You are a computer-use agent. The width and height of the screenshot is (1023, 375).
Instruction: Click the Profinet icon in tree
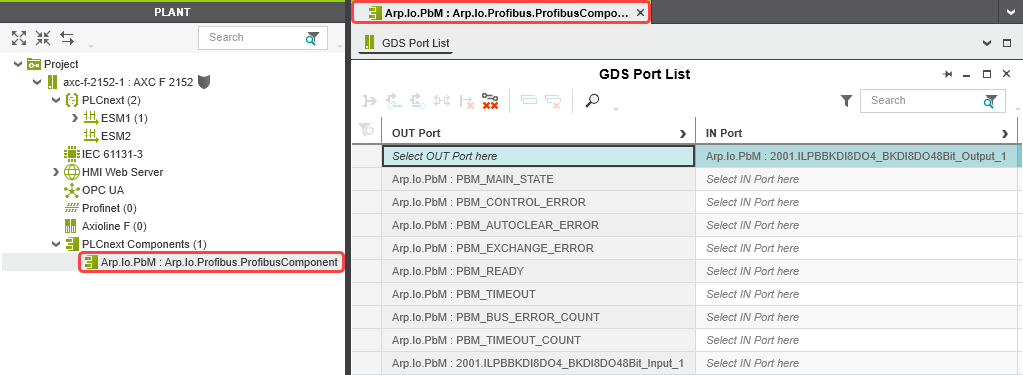pos(72,208)
